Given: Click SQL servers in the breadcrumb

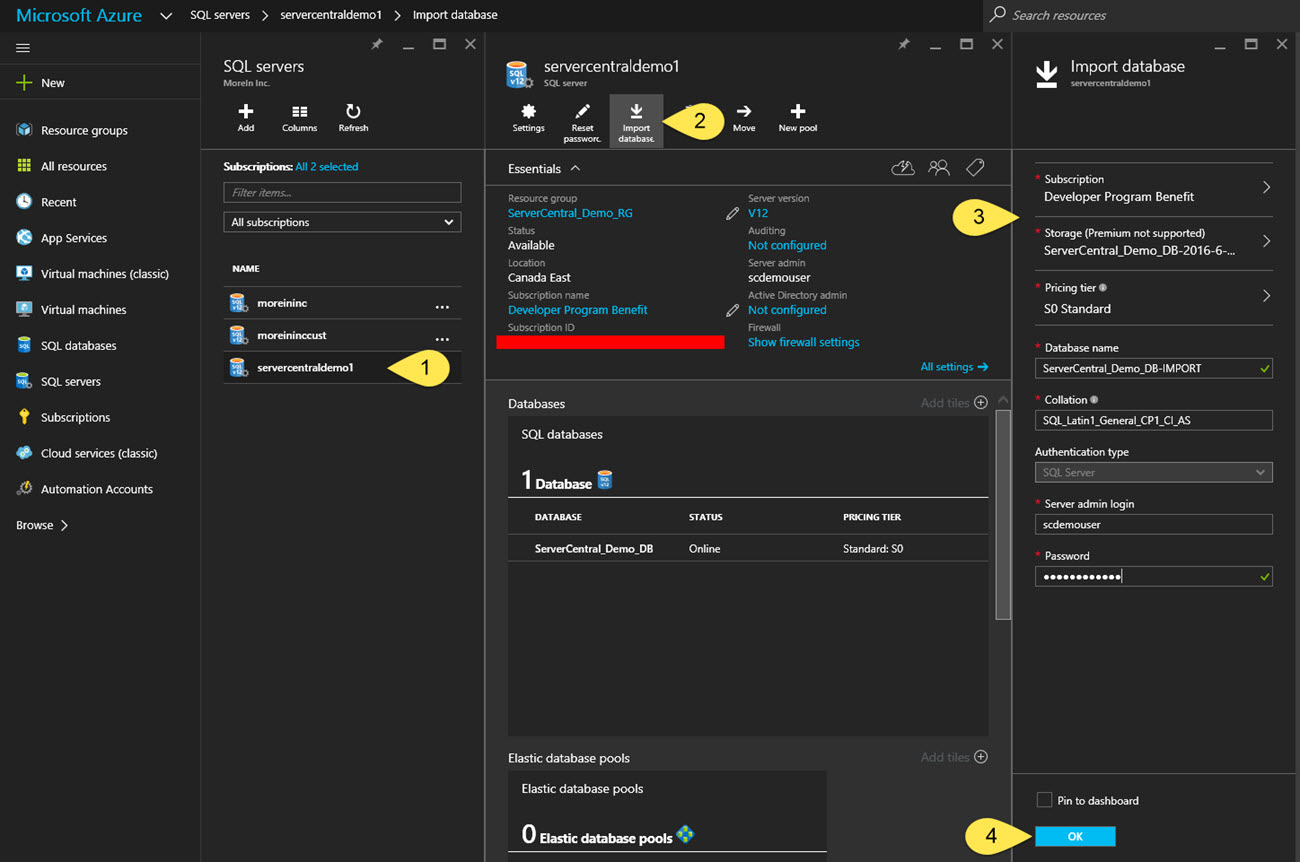Looking at the screenshot, I should [220, 15].
